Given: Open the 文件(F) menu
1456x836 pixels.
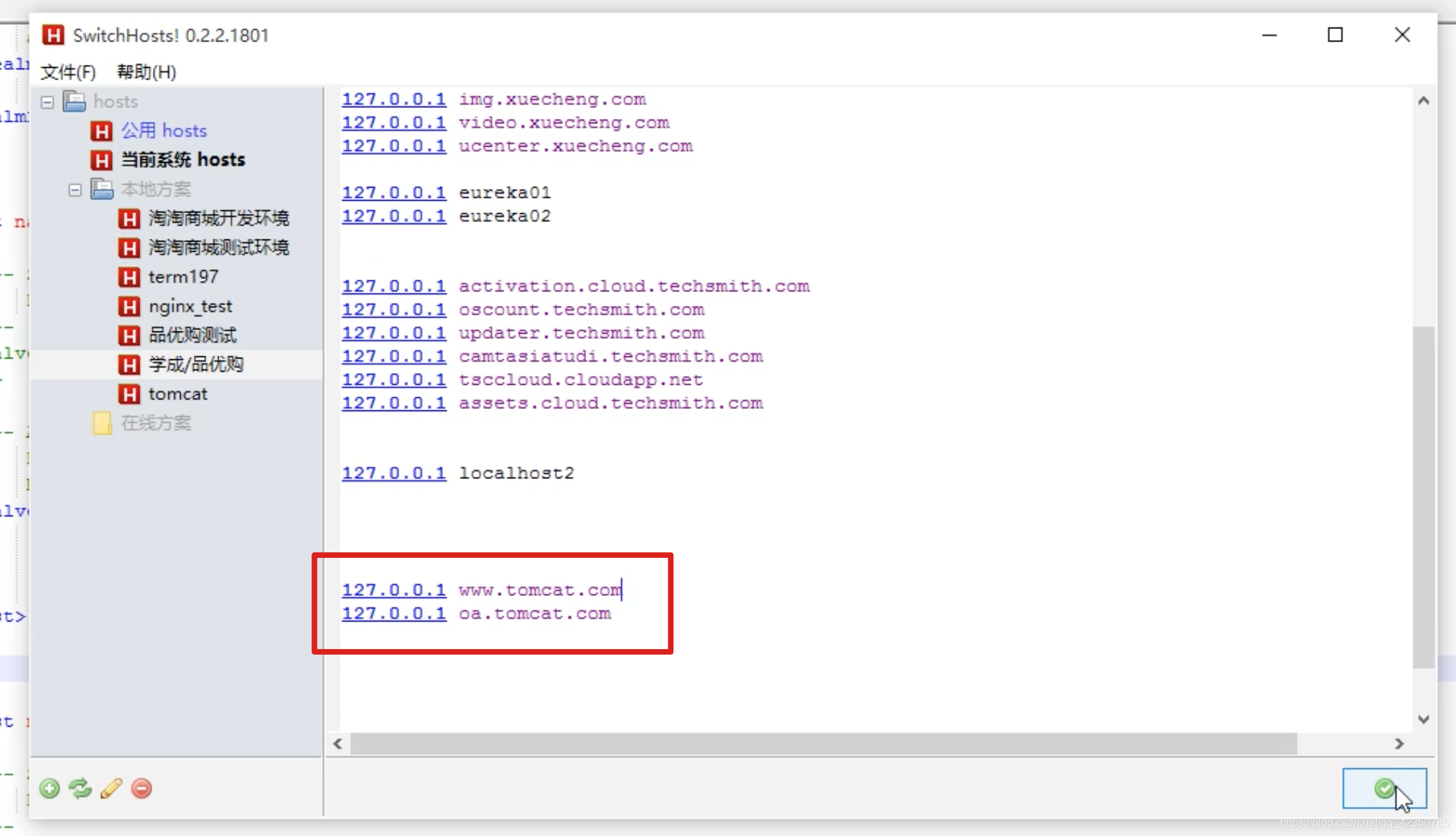Looking at the screenshot, I should point(68,72).
